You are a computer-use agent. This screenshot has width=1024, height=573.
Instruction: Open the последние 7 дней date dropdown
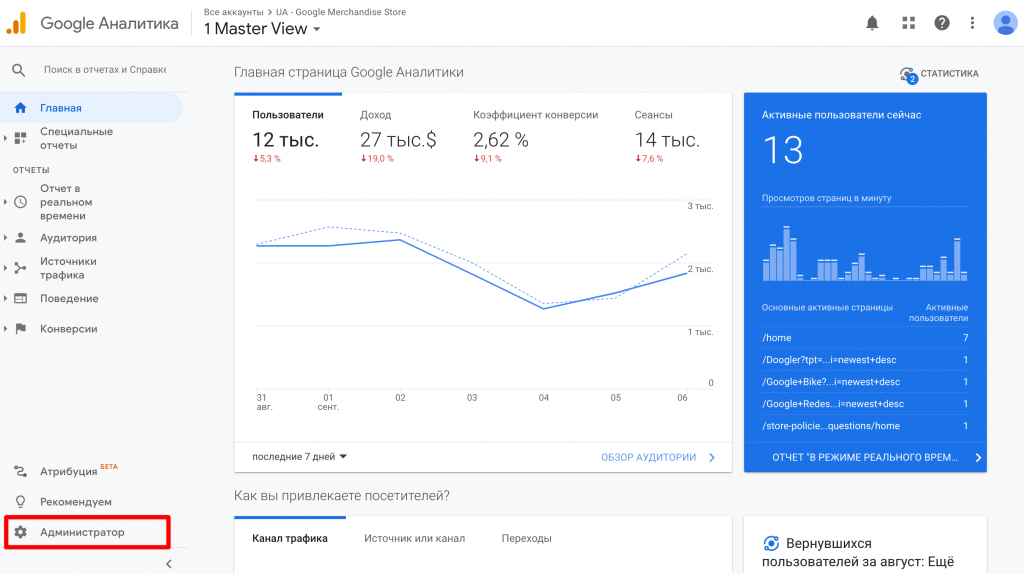[300, 457]
